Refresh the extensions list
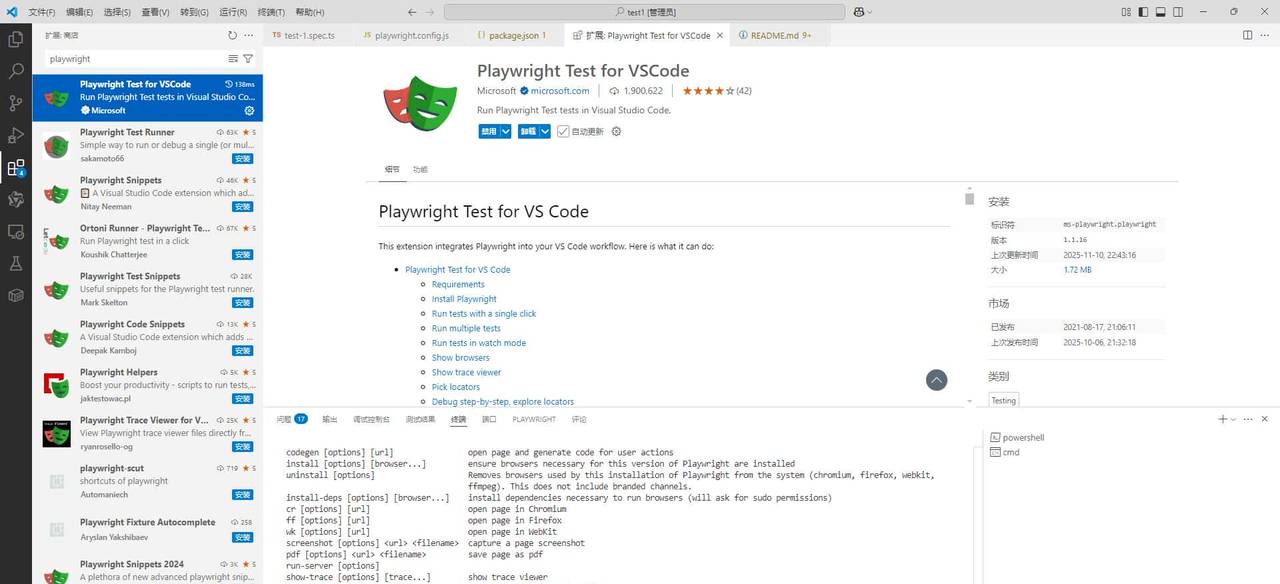 pyautogui.click(x=230, y=34)
